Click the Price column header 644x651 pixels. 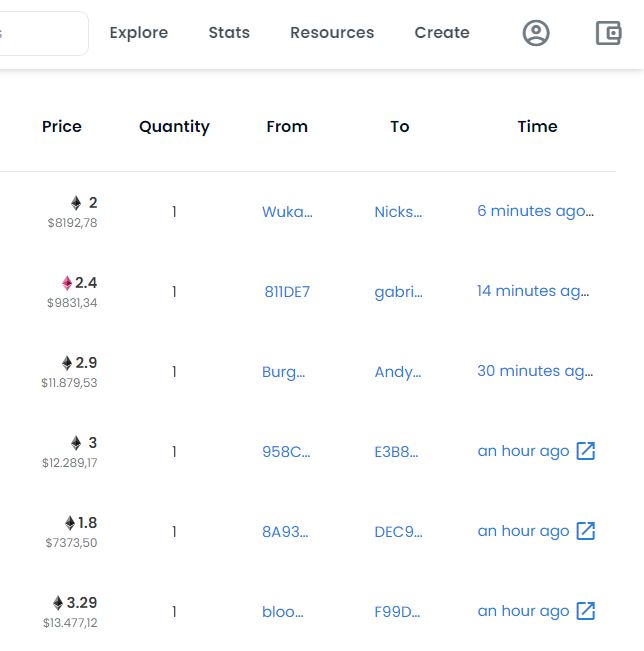[x=62, y=127]
